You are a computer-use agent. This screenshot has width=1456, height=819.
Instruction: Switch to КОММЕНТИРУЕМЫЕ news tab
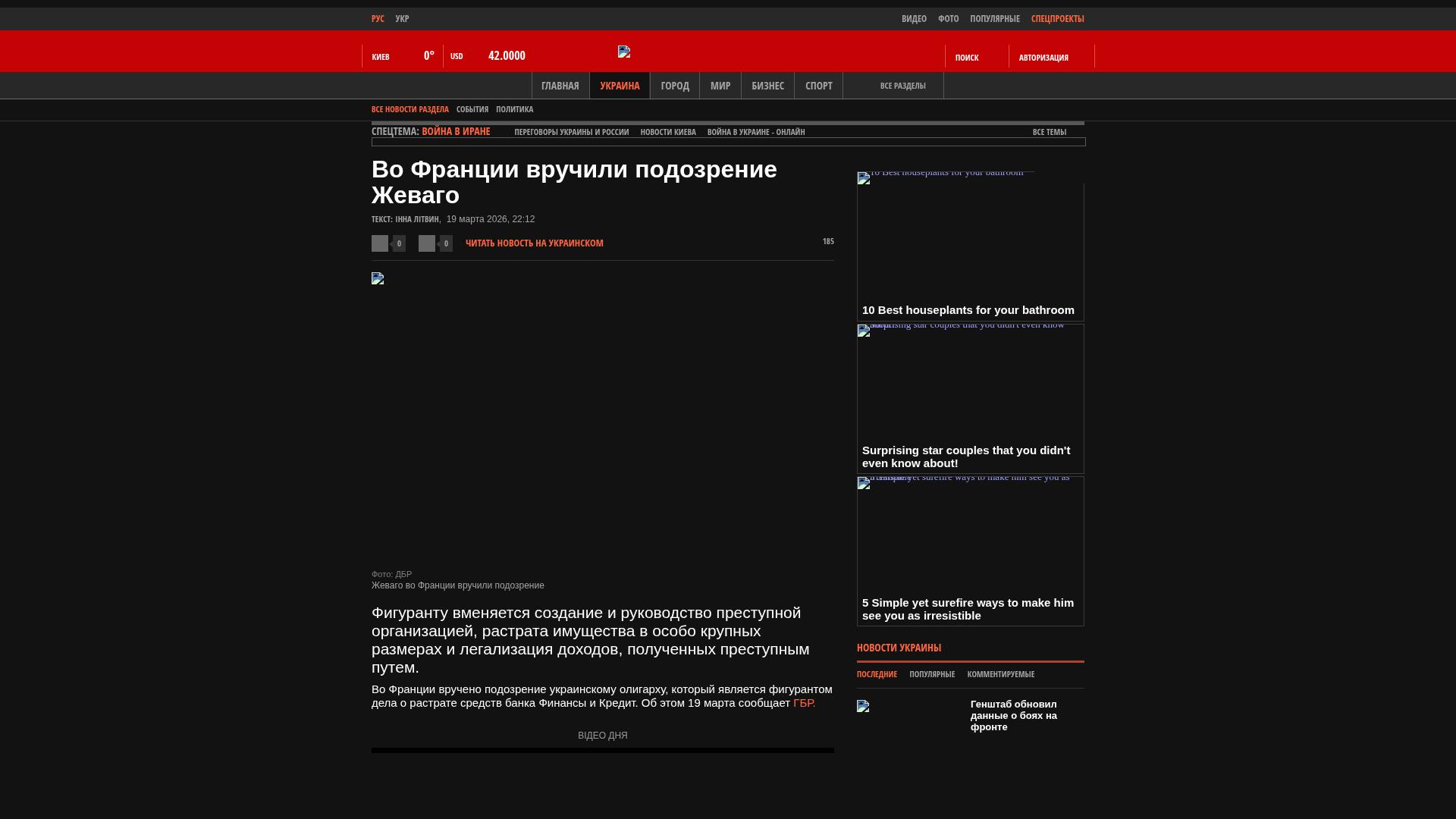click(x=1000, y=674)
